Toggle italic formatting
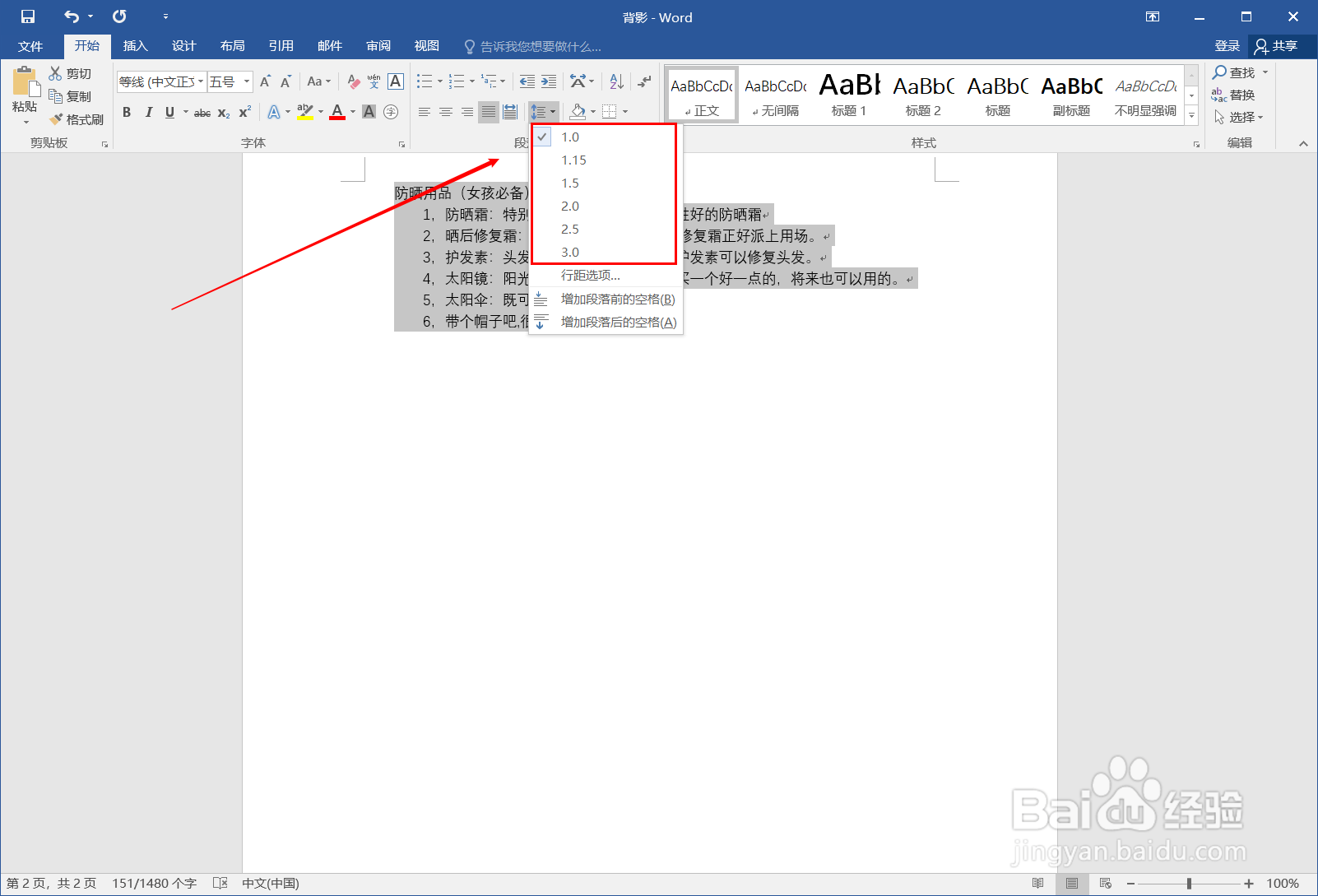This screenshot has height=896, width=1318. tap(148, 112)
